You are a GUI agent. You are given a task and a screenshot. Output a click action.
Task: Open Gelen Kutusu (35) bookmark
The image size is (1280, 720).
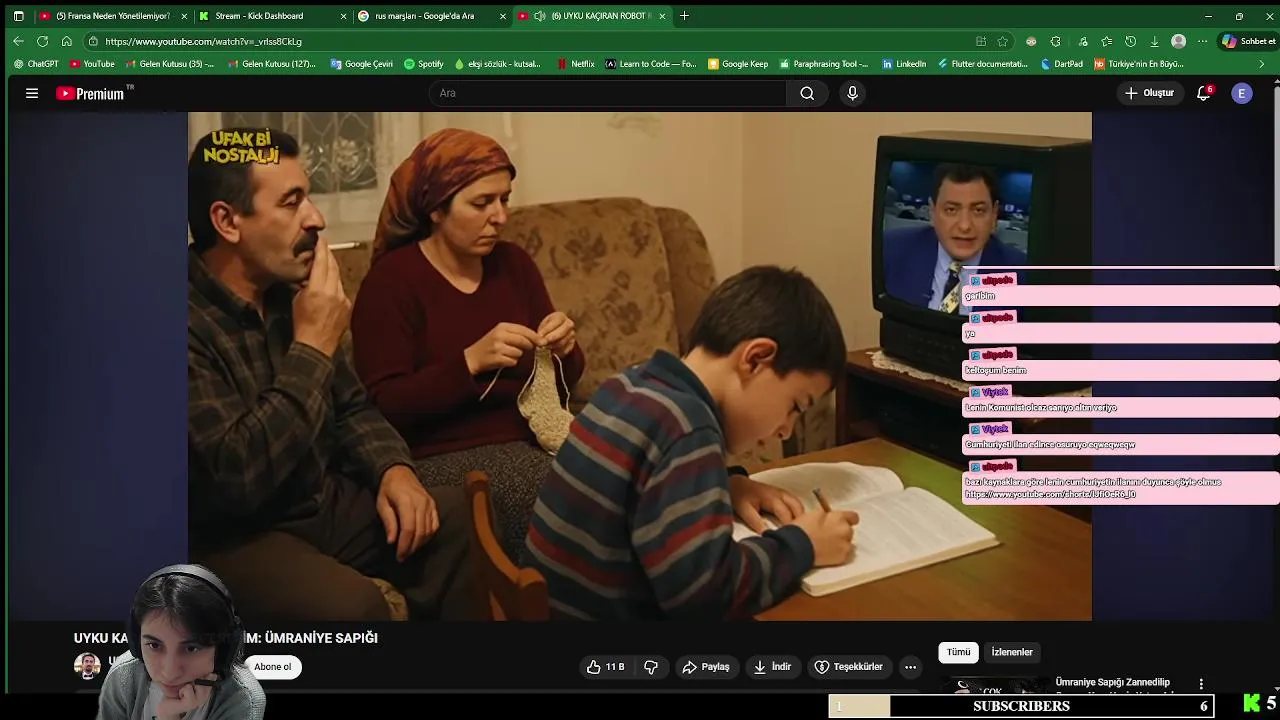170,64
